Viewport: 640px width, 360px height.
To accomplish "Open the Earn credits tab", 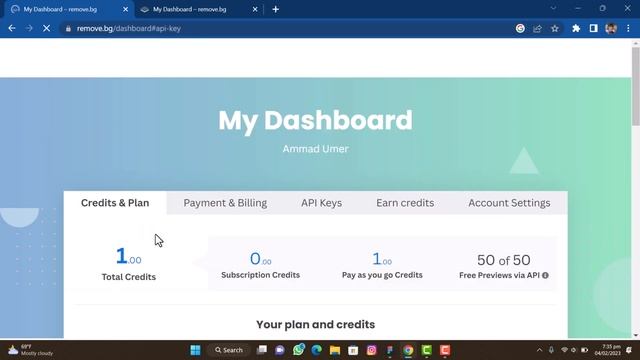I will (405, 203).
